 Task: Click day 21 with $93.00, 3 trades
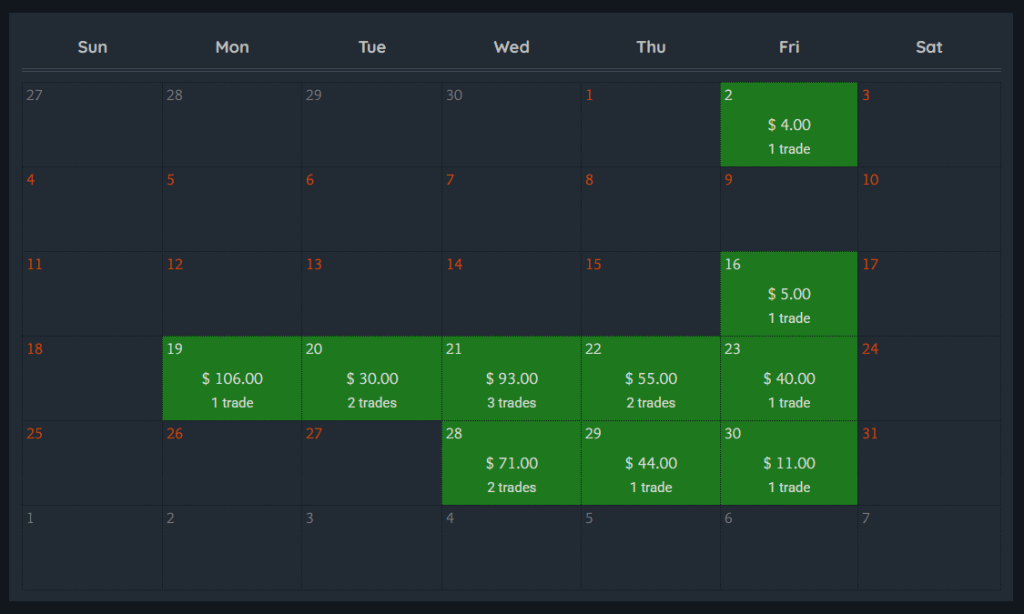click(x=511, y=379)
